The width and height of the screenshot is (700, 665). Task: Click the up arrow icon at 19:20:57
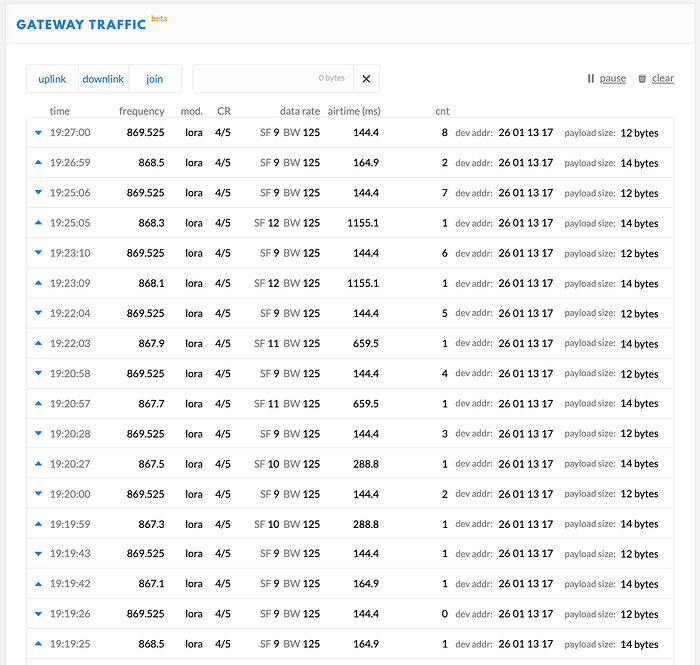point(39,404)
